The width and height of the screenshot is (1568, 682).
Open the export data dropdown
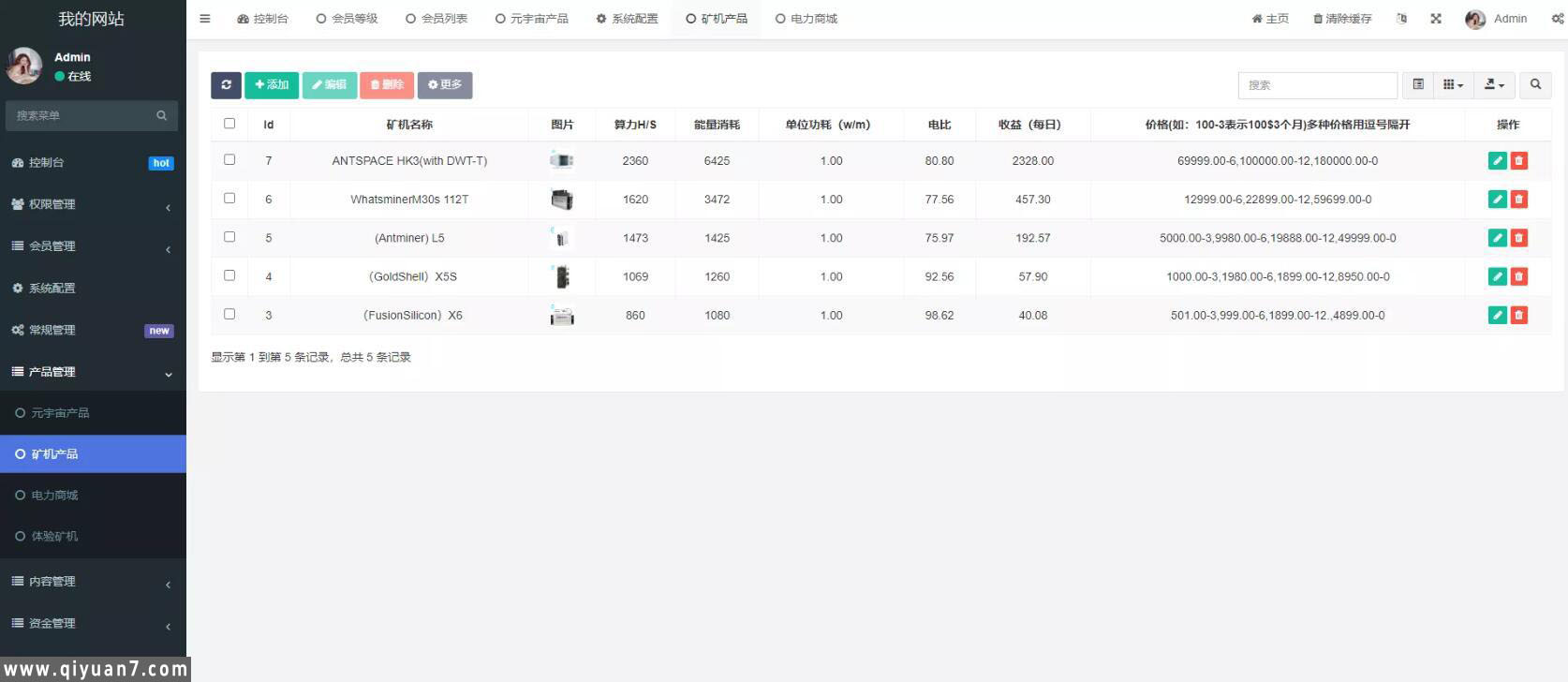(1494, 85)
